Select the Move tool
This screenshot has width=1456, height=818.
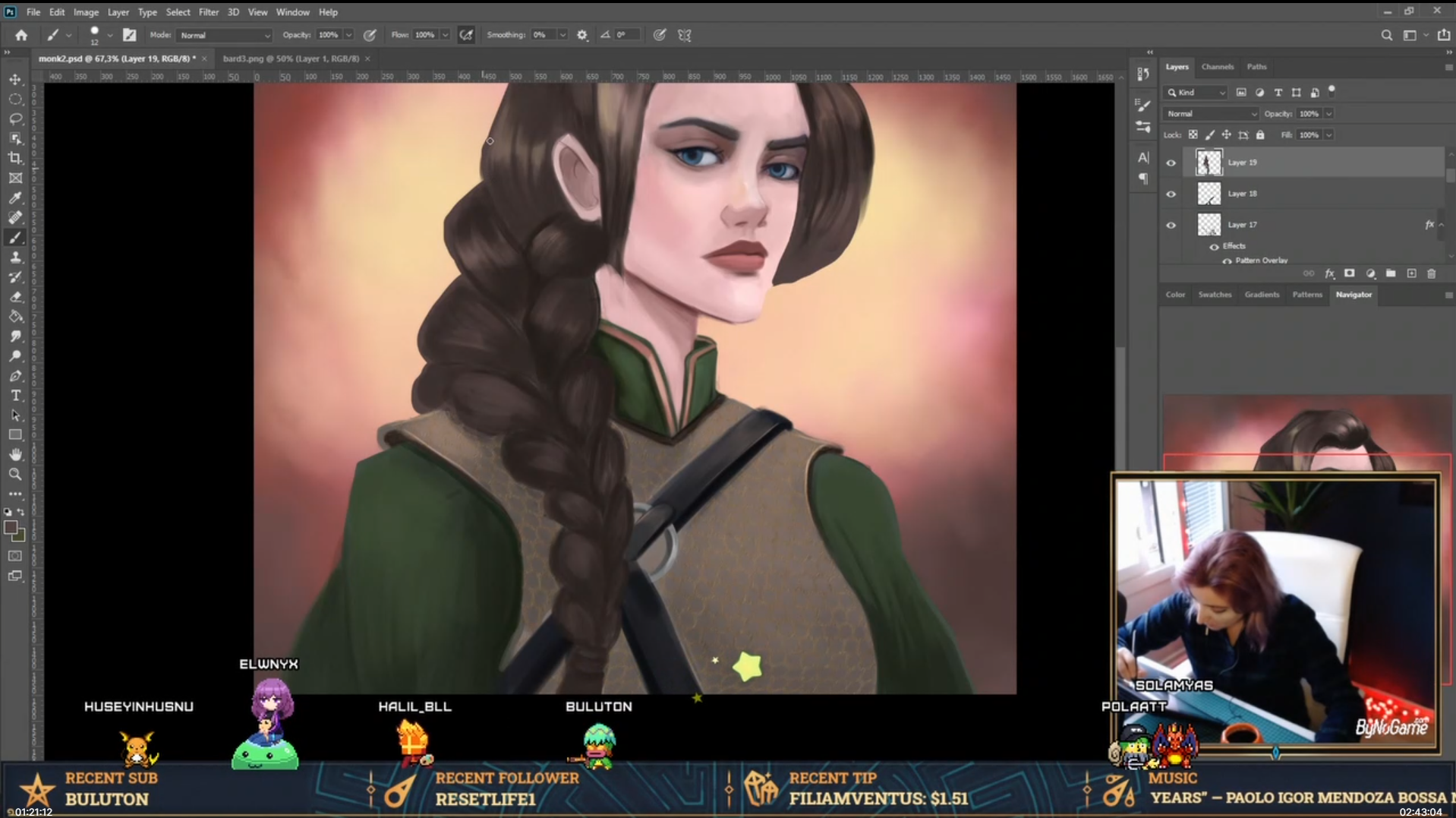(x=15, y=80)
